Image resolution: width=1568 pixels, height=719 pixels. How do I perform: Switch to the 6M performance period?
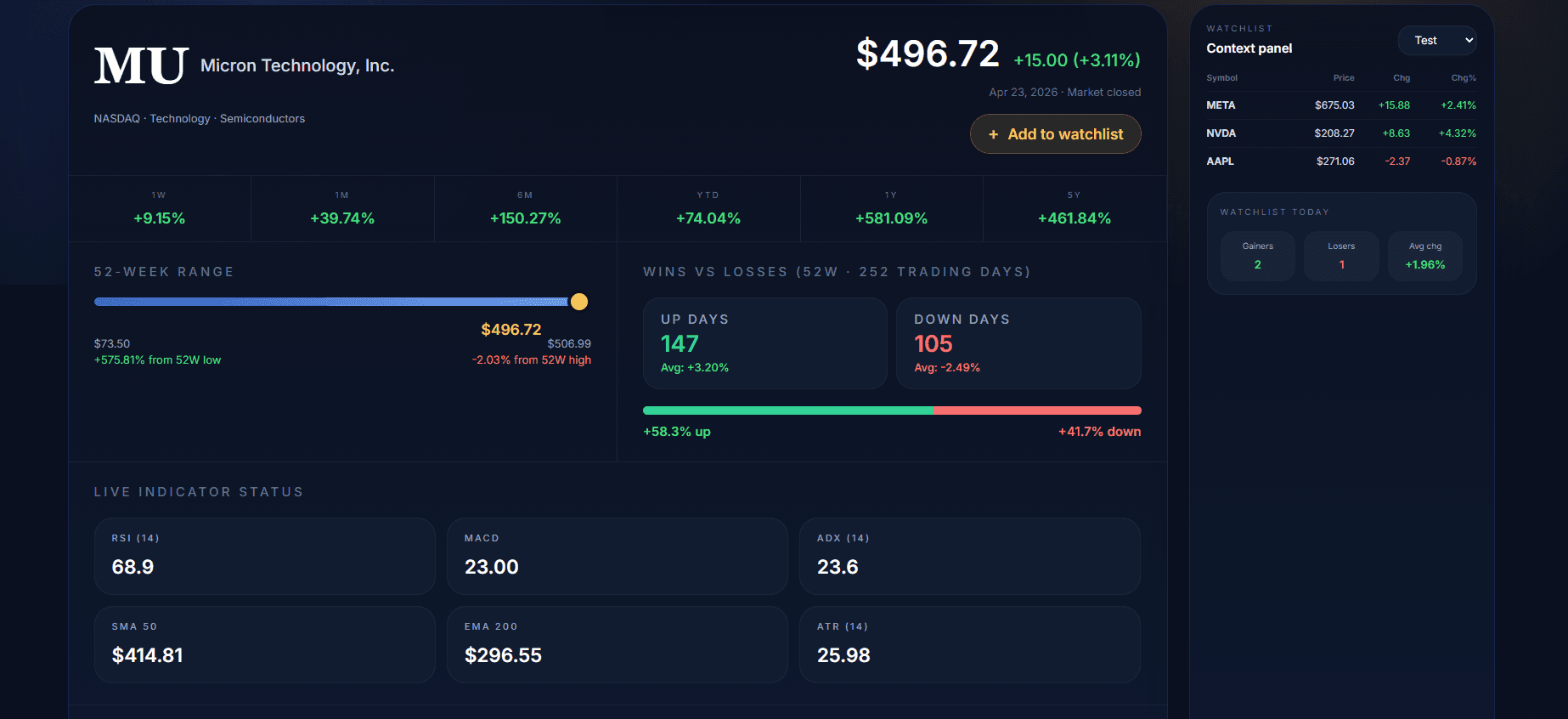[526, 209]
